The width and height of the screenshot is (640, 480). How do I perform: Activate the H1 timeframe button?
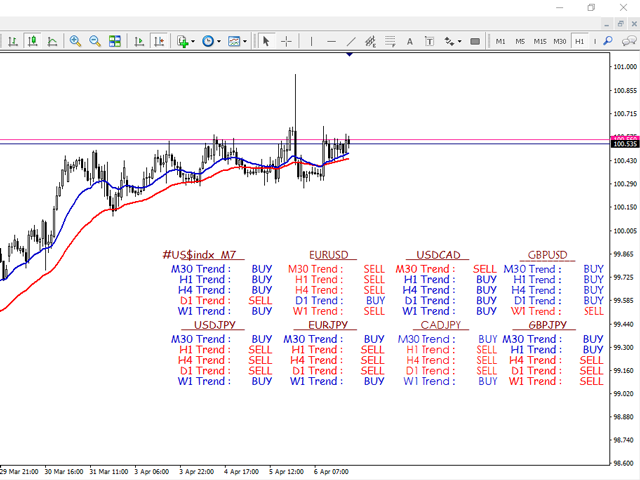pos(579,41)
